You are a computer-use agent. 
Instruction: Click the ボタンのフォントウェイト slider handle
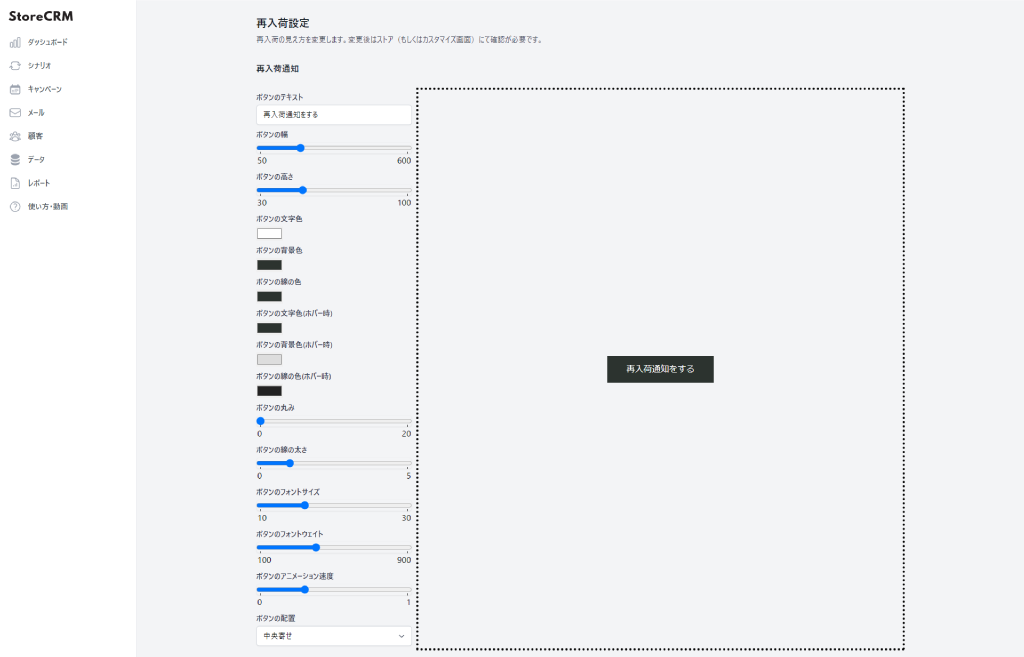click(x=316, y=547)
